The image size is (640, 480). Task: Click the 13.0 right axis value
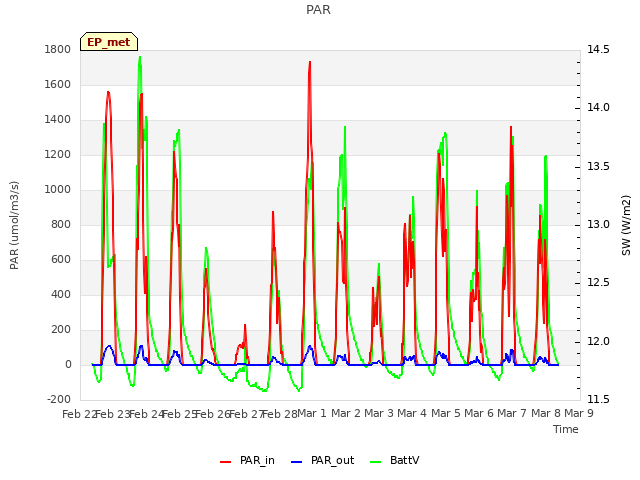point(598,225)
